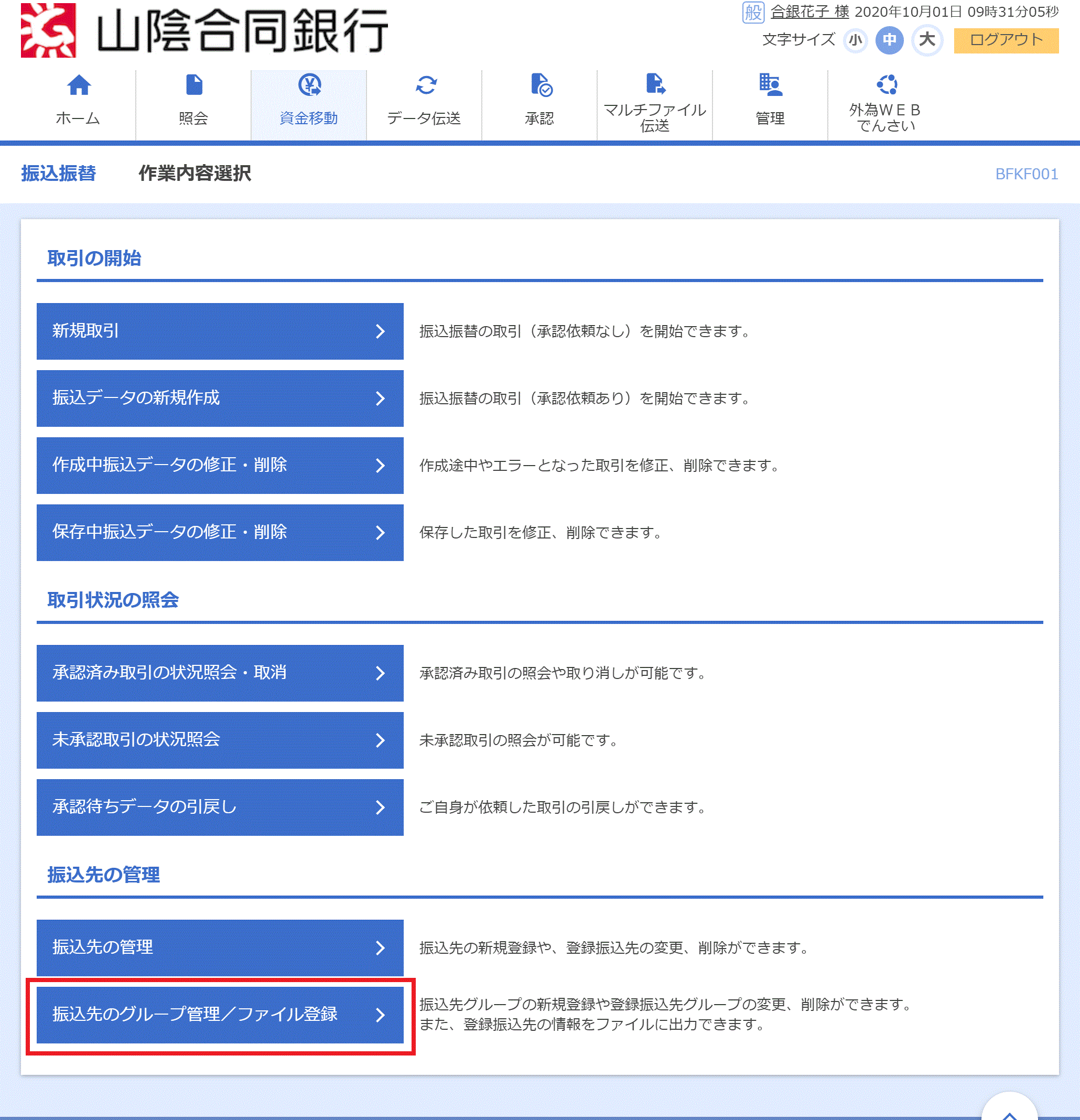The height and width of the screenshot is (1120, 1080).
Task: Click chevron on 未承認取引の状況照会
Action: (x=380, y=740)
